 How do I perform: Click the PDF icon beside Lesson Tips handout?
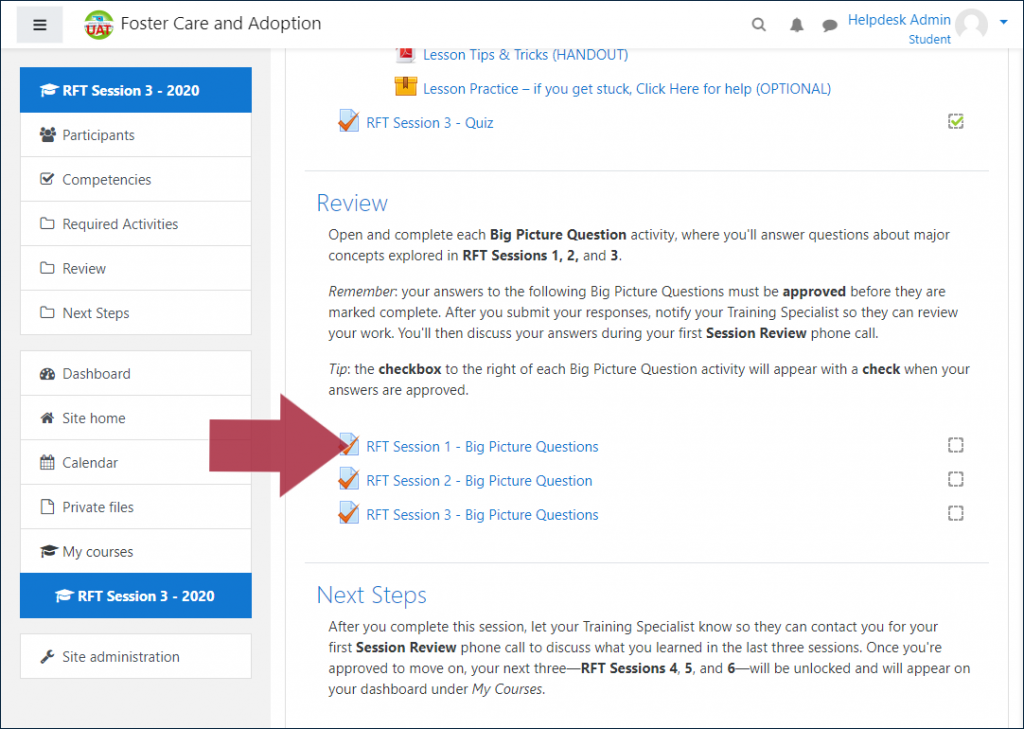(406, 53)
